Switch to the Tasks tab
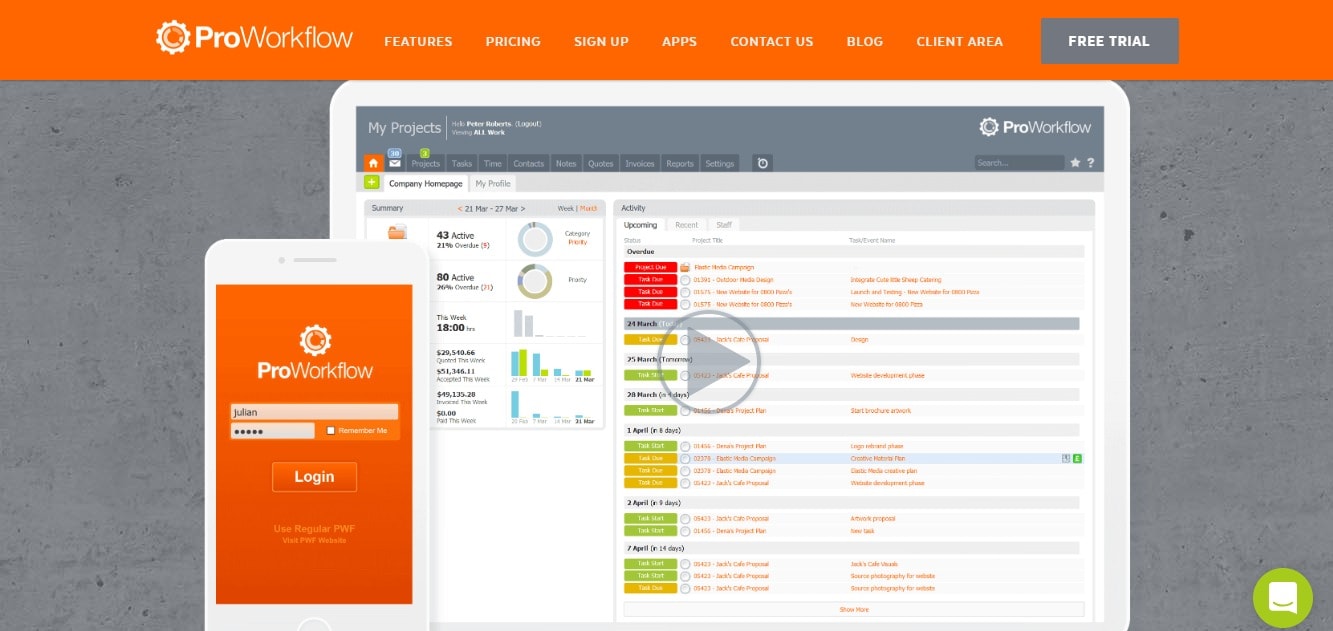 click(x=462, y=163)
